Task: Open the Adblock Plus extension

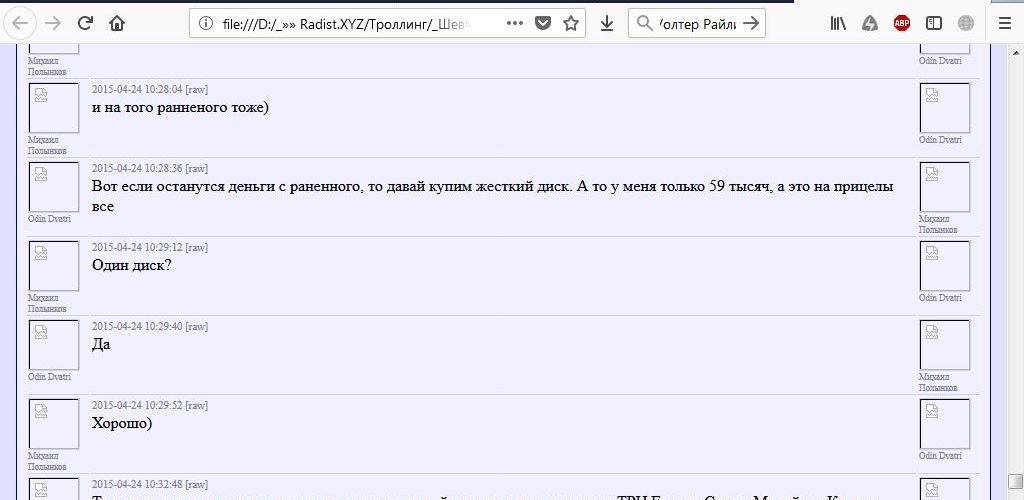Action: click(901, 23)
